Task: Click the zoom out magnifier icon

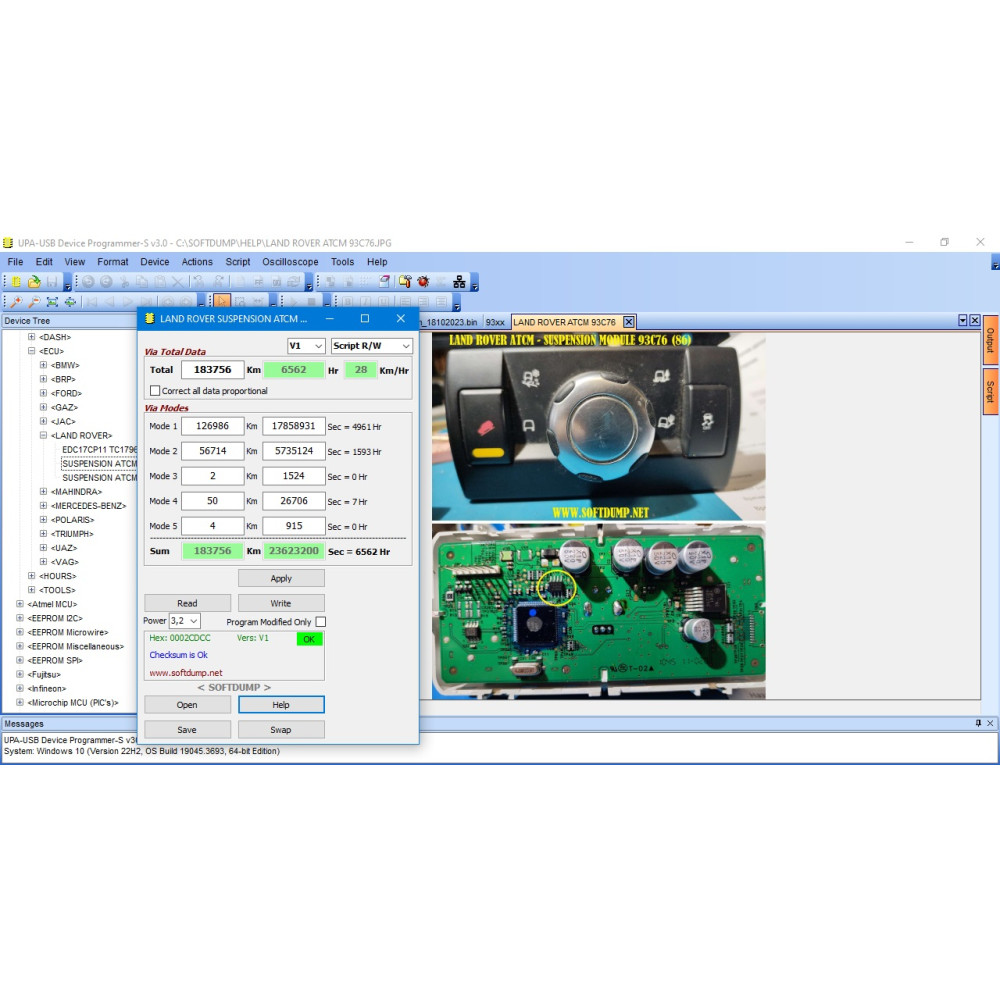Action: pyautogui.click(x=34, y=302)
